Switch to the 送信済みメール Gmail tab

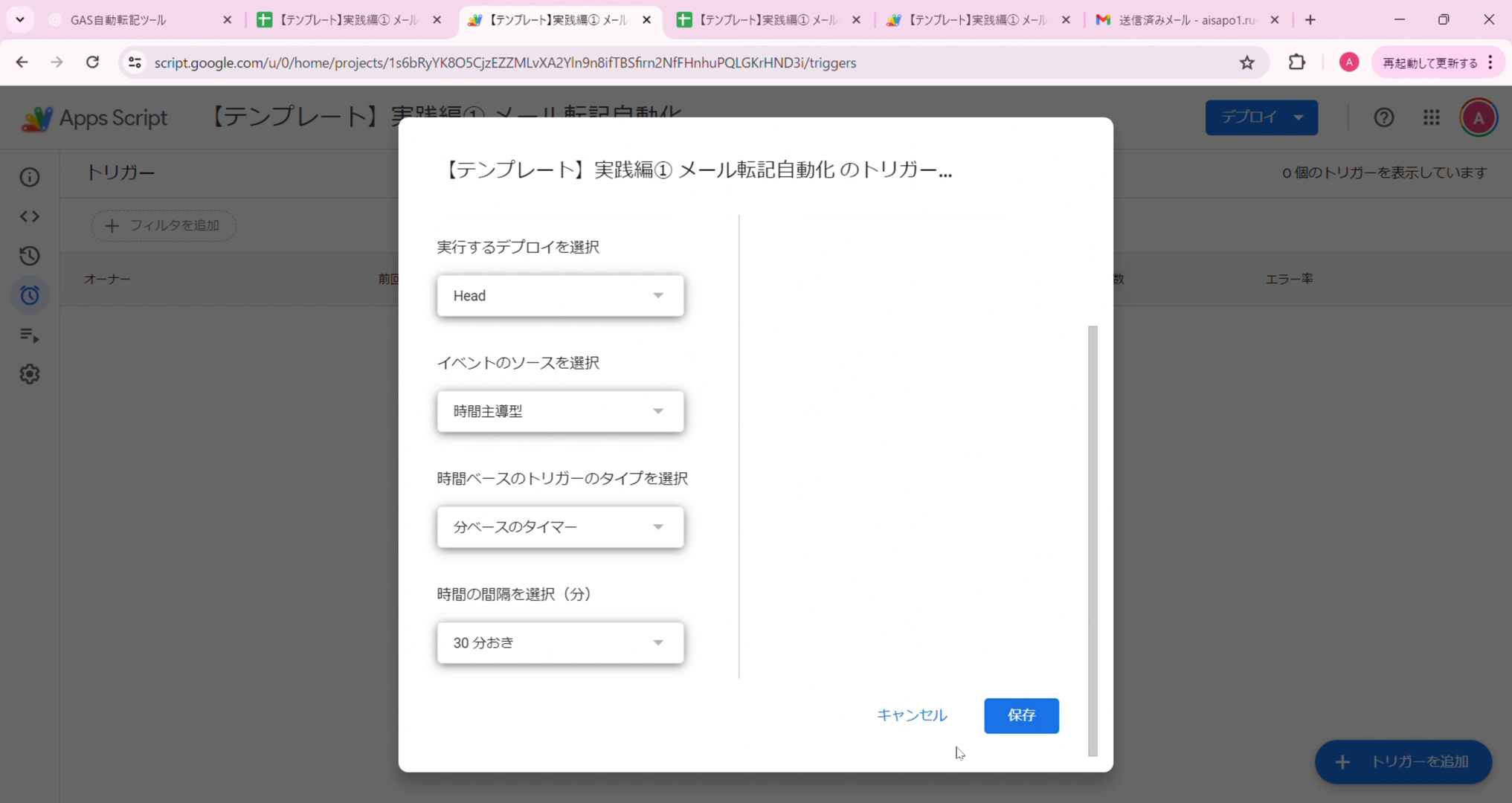[x=1183, y=20]
